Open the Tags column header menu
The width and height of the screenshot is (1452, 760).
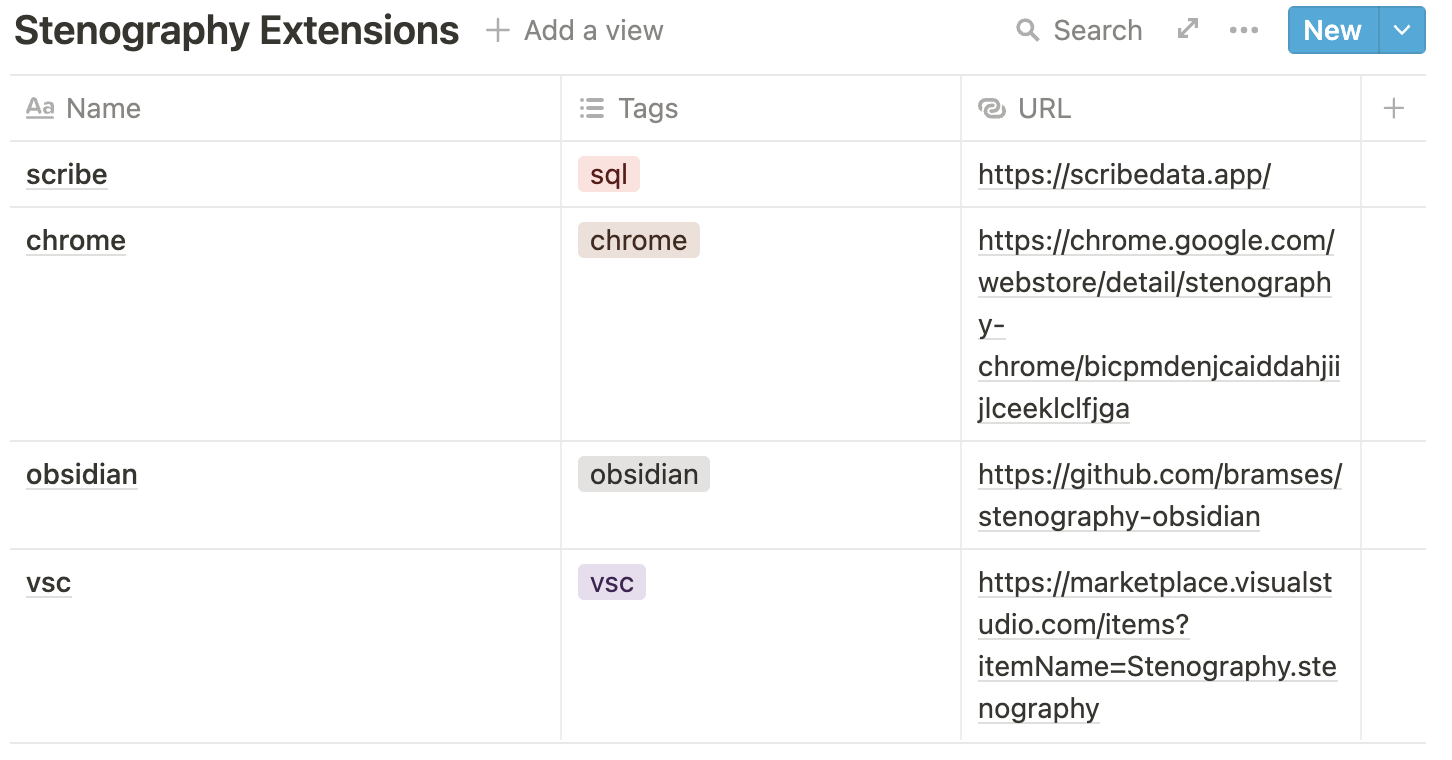point(648,108)
